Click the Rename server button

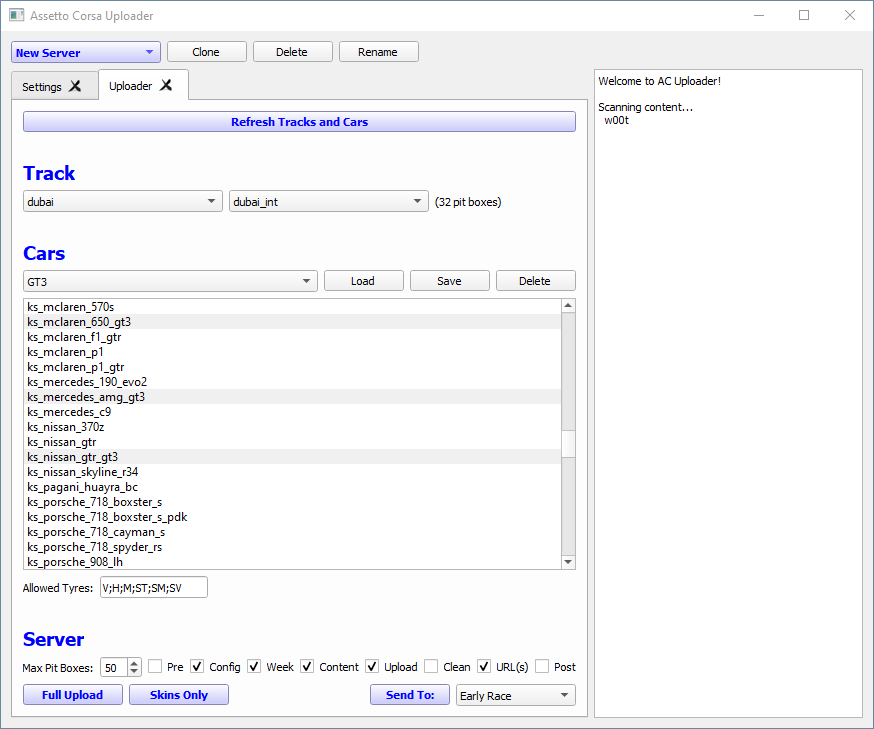[378, 52]
